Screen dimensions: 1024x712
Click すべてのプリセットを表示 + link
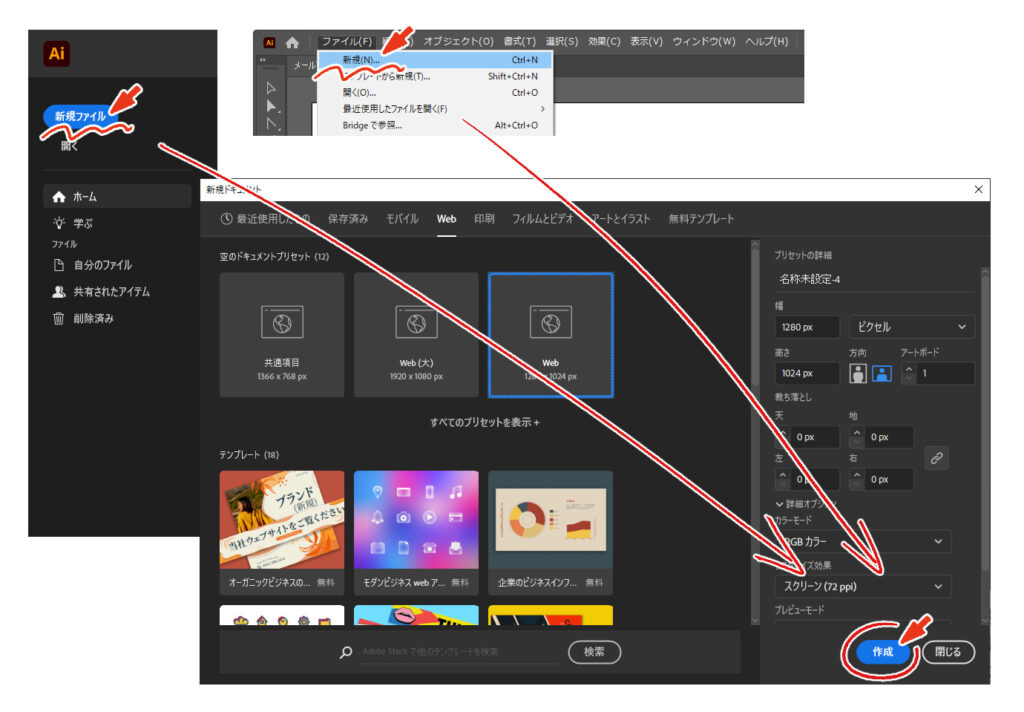click(x=485, y=423)
